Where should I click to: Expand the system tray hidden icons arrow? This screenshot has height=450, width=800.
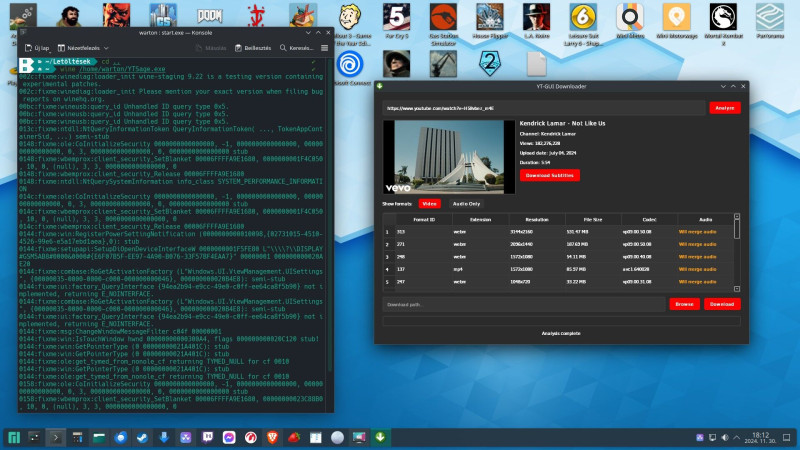737,438
